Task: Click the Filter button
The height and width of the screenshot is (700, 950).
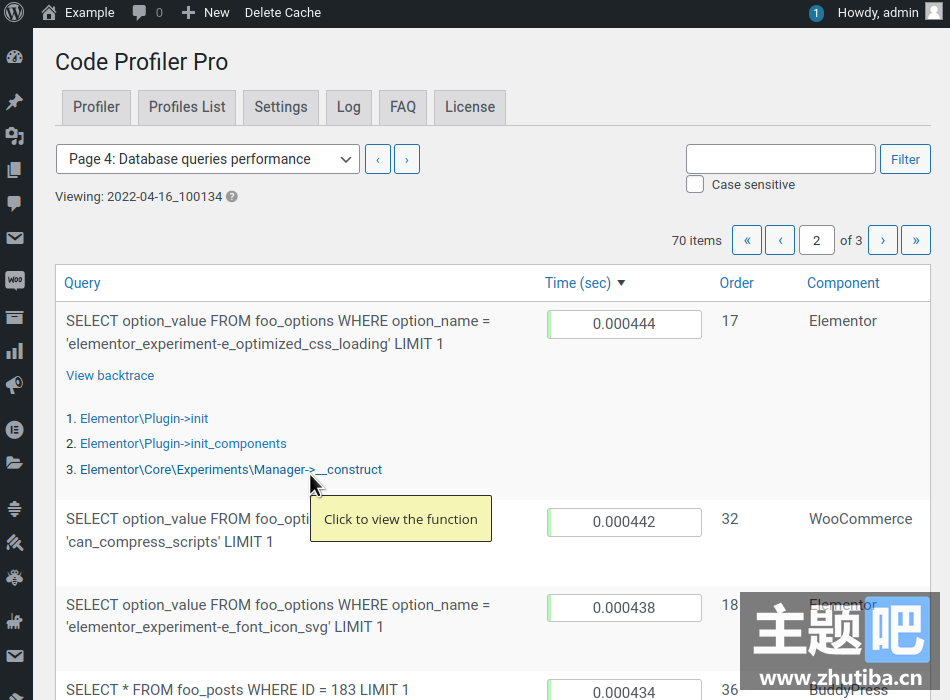Action: [905, 159]
